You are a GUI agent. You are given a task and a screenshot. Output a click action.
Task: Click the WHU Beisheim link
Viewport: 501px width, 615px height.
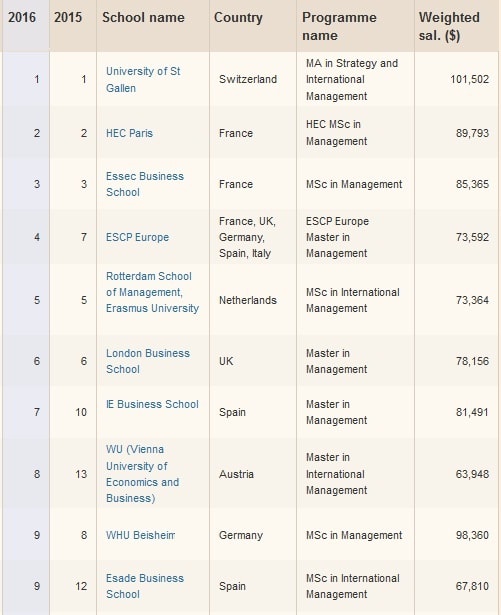click(x=140, y=535)
